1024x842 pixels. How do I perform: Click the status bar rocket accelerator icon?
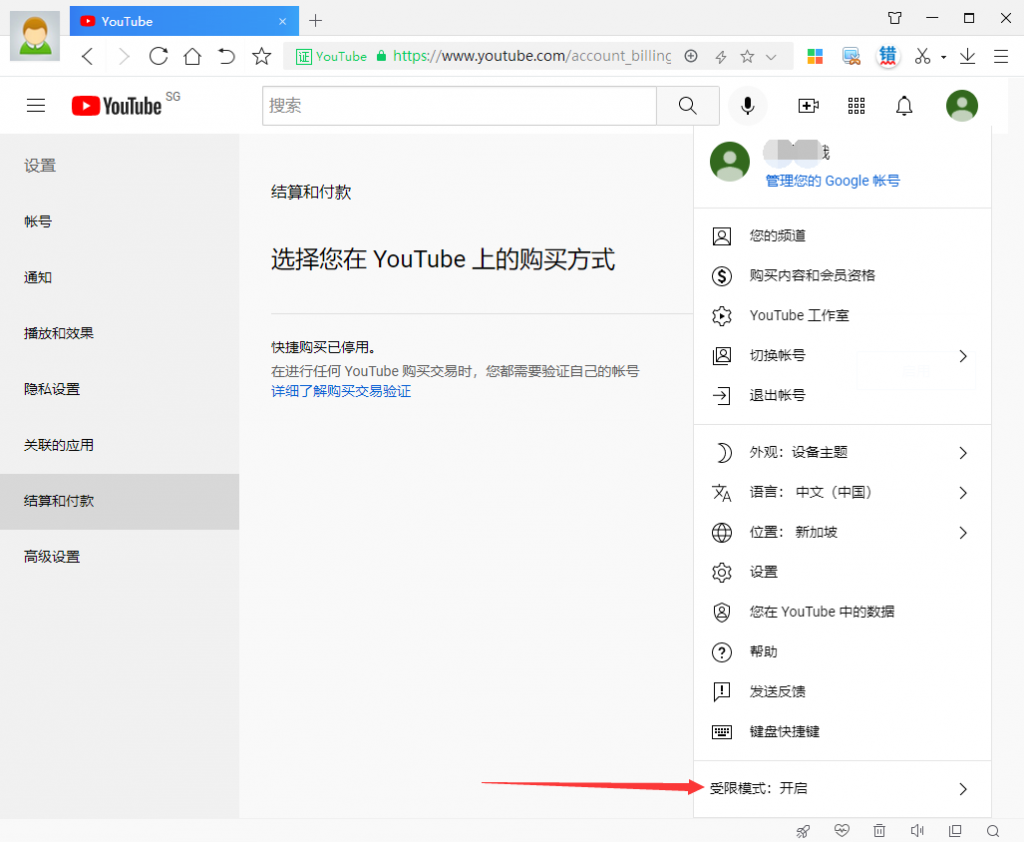803,831
